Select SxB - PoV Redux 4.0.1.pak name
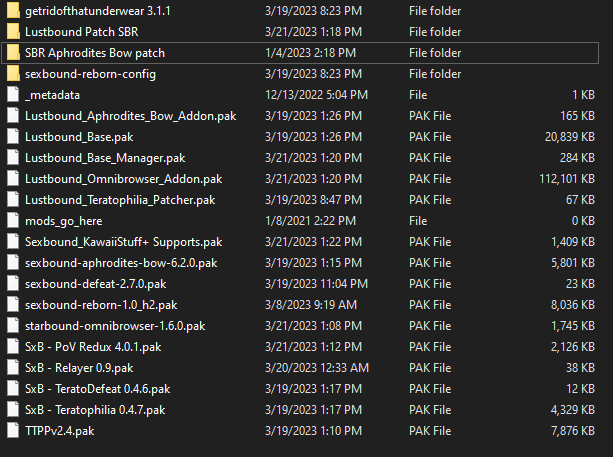Viewport: 613px width, 457px height. click(x=93, y=347)
